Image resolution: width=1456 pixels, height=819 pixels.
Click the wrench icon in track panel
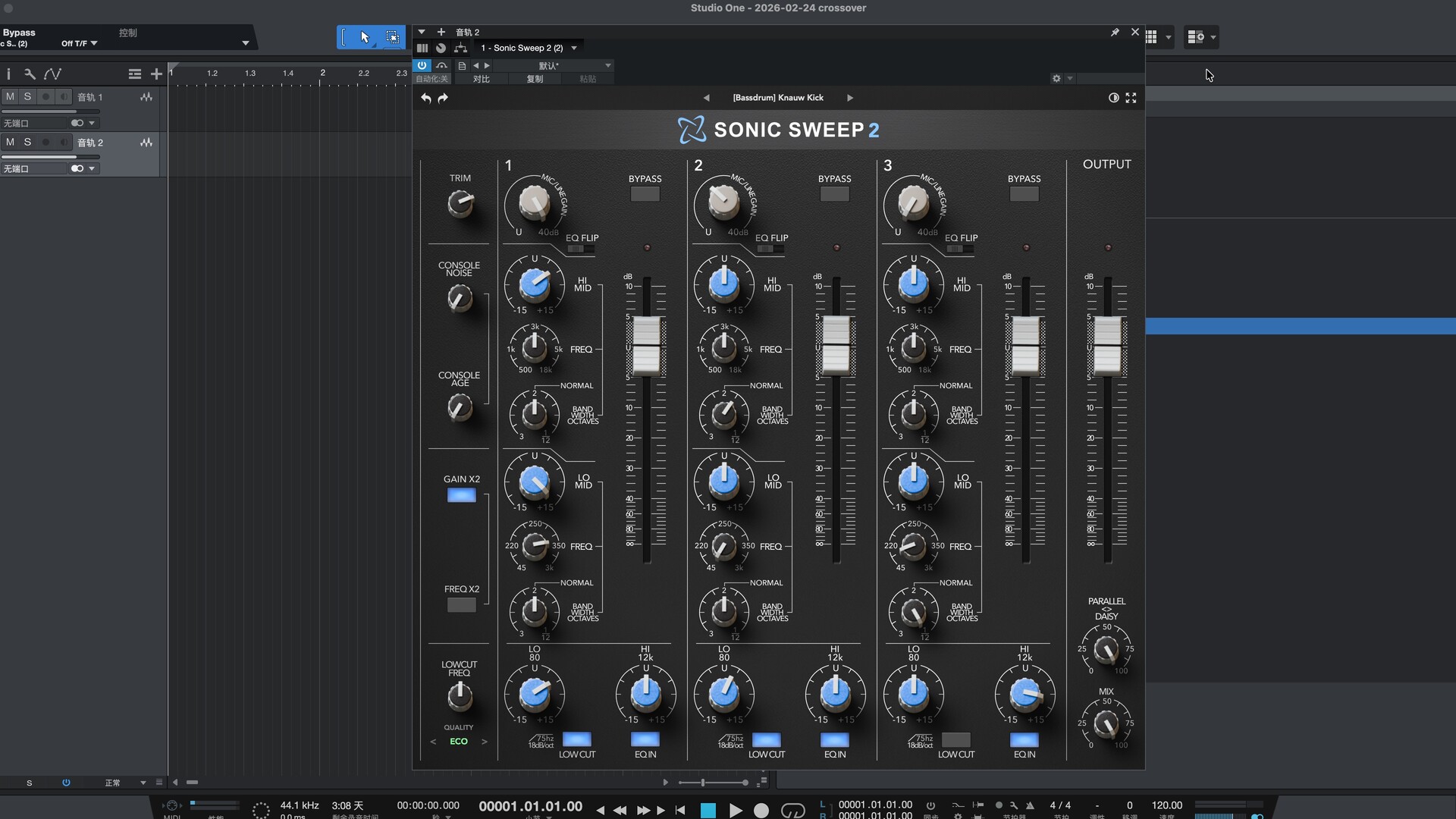30,74
